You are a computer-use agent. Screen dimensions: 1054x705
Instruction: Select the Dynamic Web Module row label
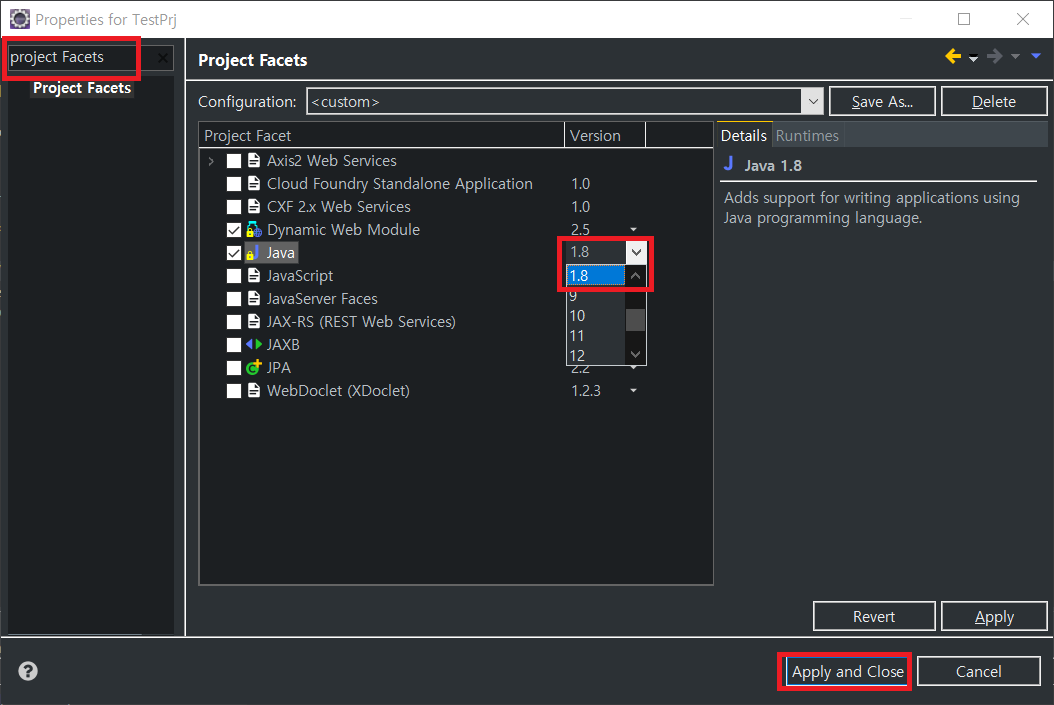click(x=343, y=230)
